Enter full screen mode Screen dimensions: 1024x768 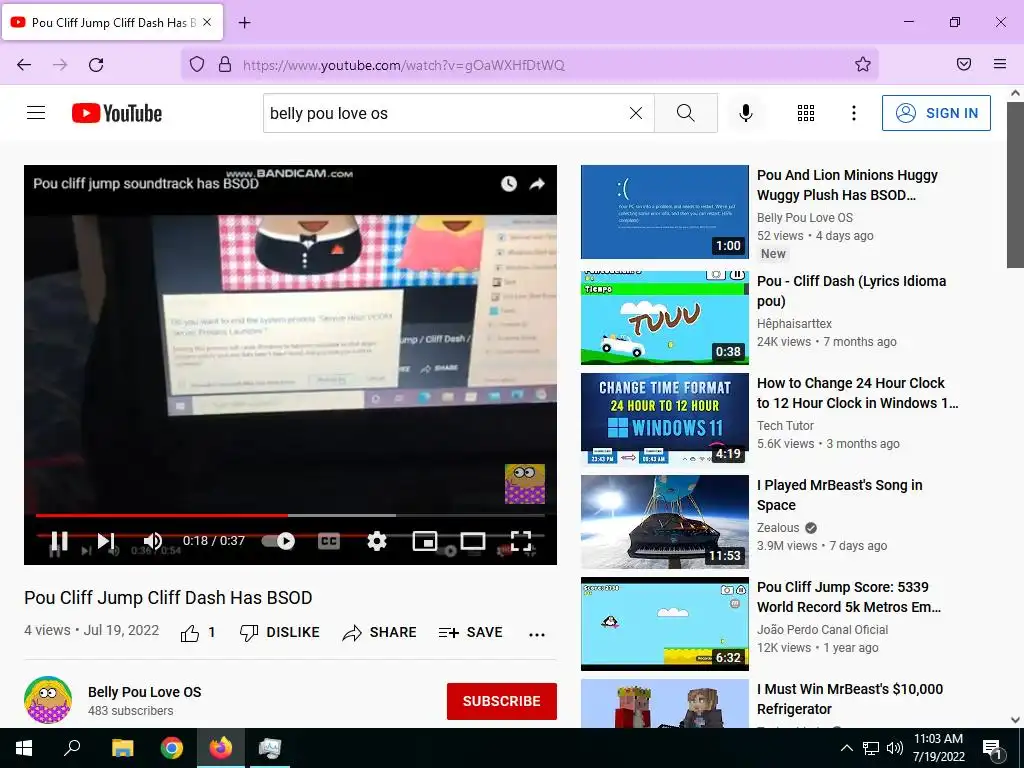point(520,541)
